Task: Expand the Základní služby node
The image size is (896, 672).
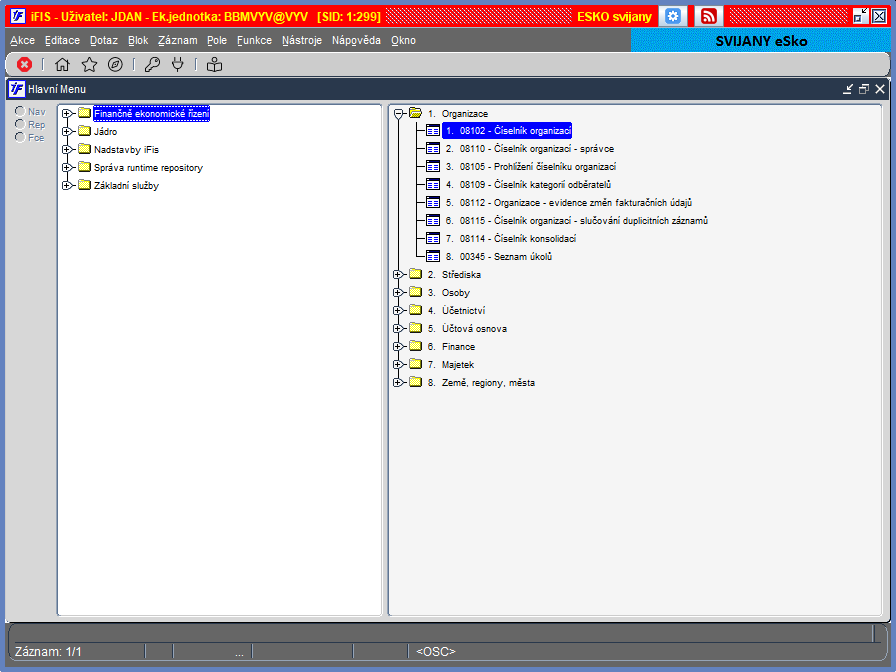Action: pos(67,185)
